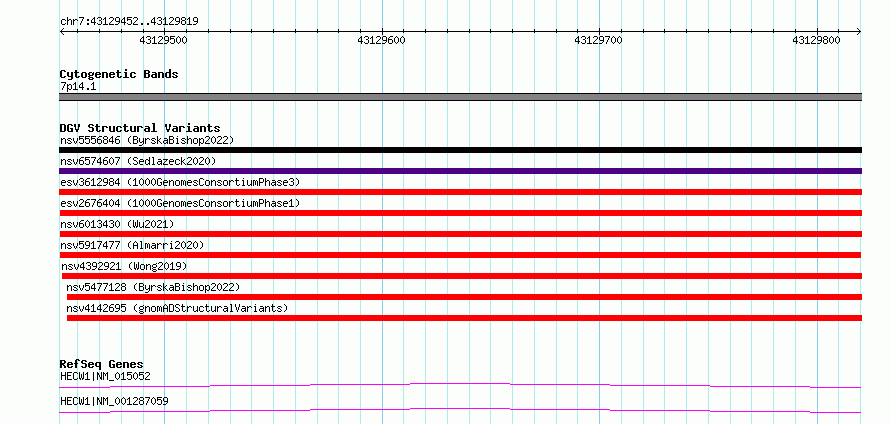
Task: Click the red bar under nsv4142695
Action: (x=464, y=318)
